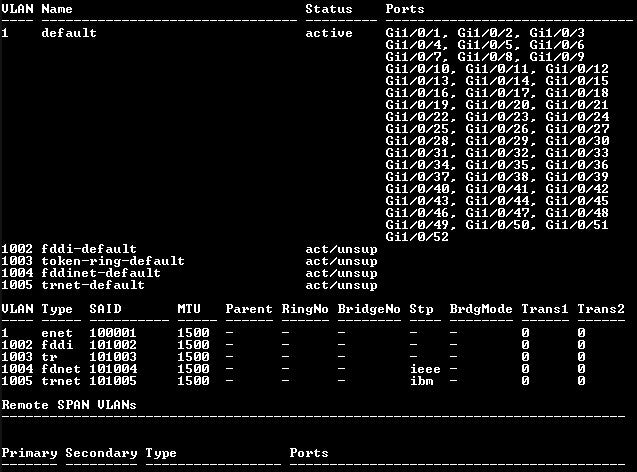Select port Gi1/0/1 in the ports list
This screenshot has width=637, height=472.
[x=412, y=33]
